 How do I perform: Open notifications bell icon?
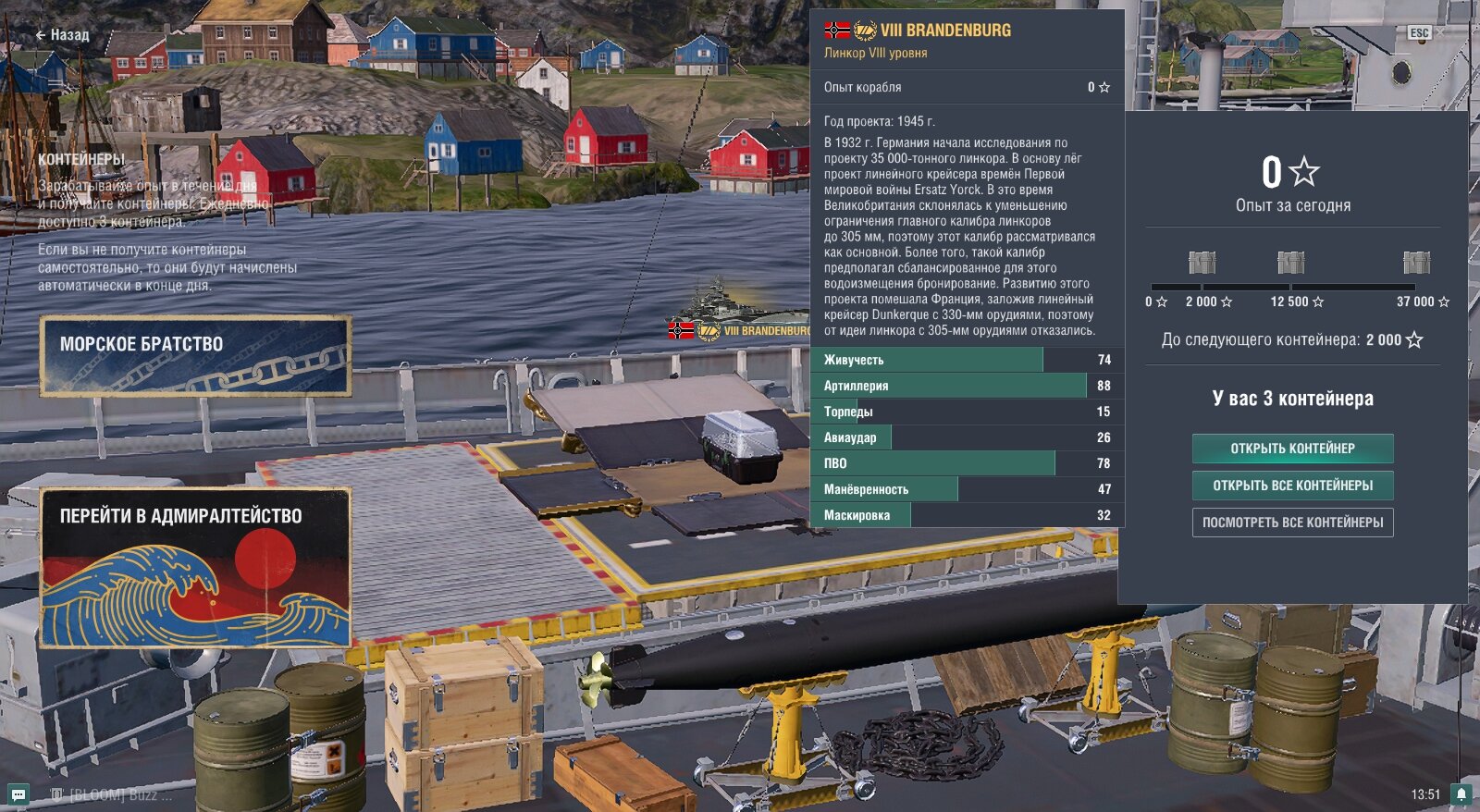tap(1461, 794)
